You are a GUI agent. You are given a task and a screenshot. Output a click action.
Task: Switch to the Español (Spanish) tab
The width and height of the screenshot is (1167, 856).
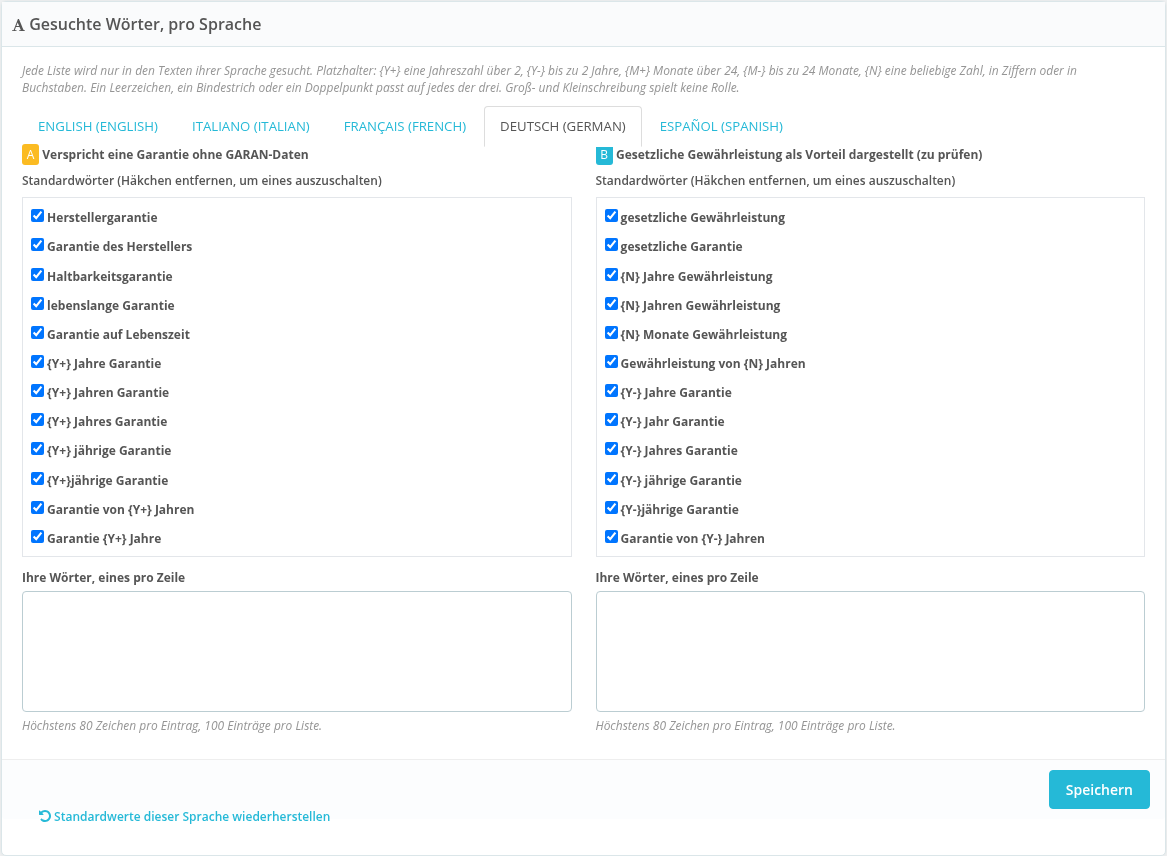(721, 127)
